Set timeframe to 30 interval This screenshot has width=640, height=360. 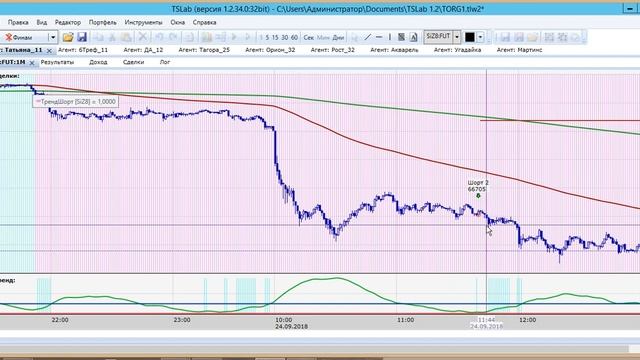[284, 38]
